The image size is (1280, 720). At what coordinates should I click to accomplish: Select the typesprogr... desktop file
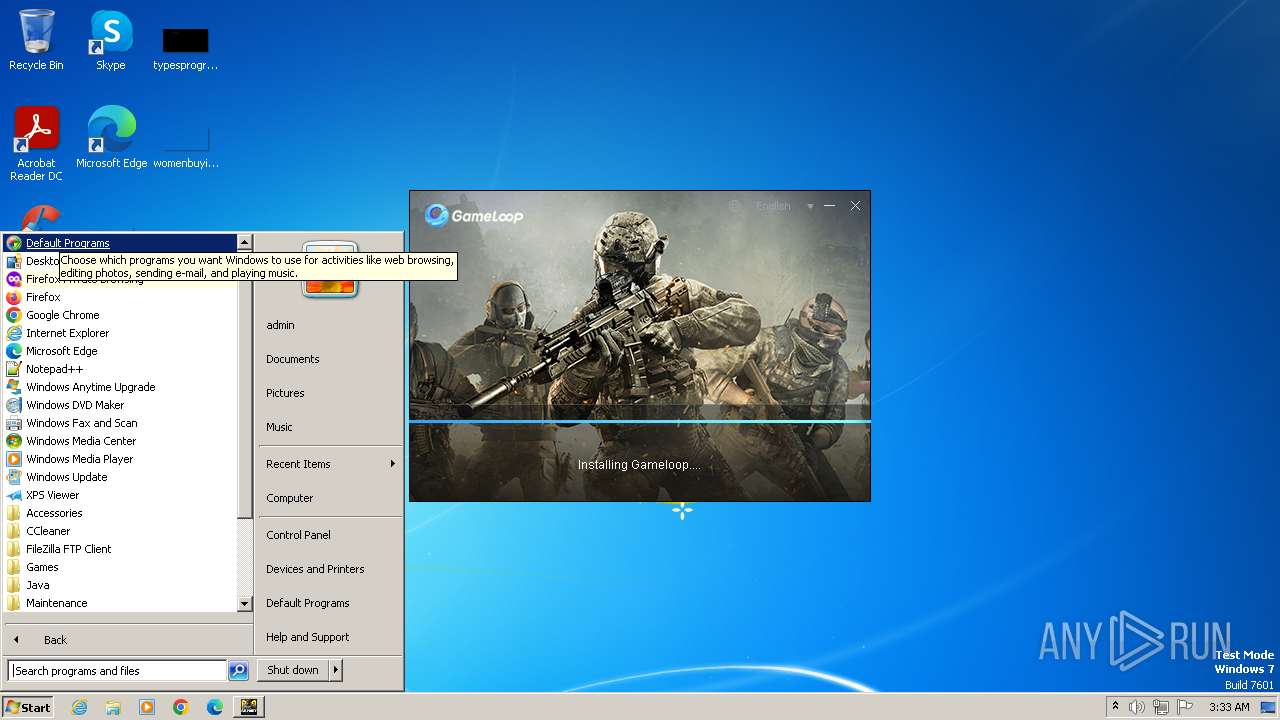point(185,48)
